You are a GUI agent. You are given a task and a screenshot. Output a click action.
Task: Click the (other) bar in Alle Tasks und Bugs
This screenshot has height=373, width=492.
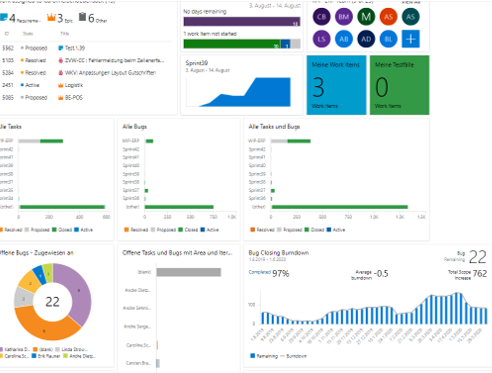(339, 207)
